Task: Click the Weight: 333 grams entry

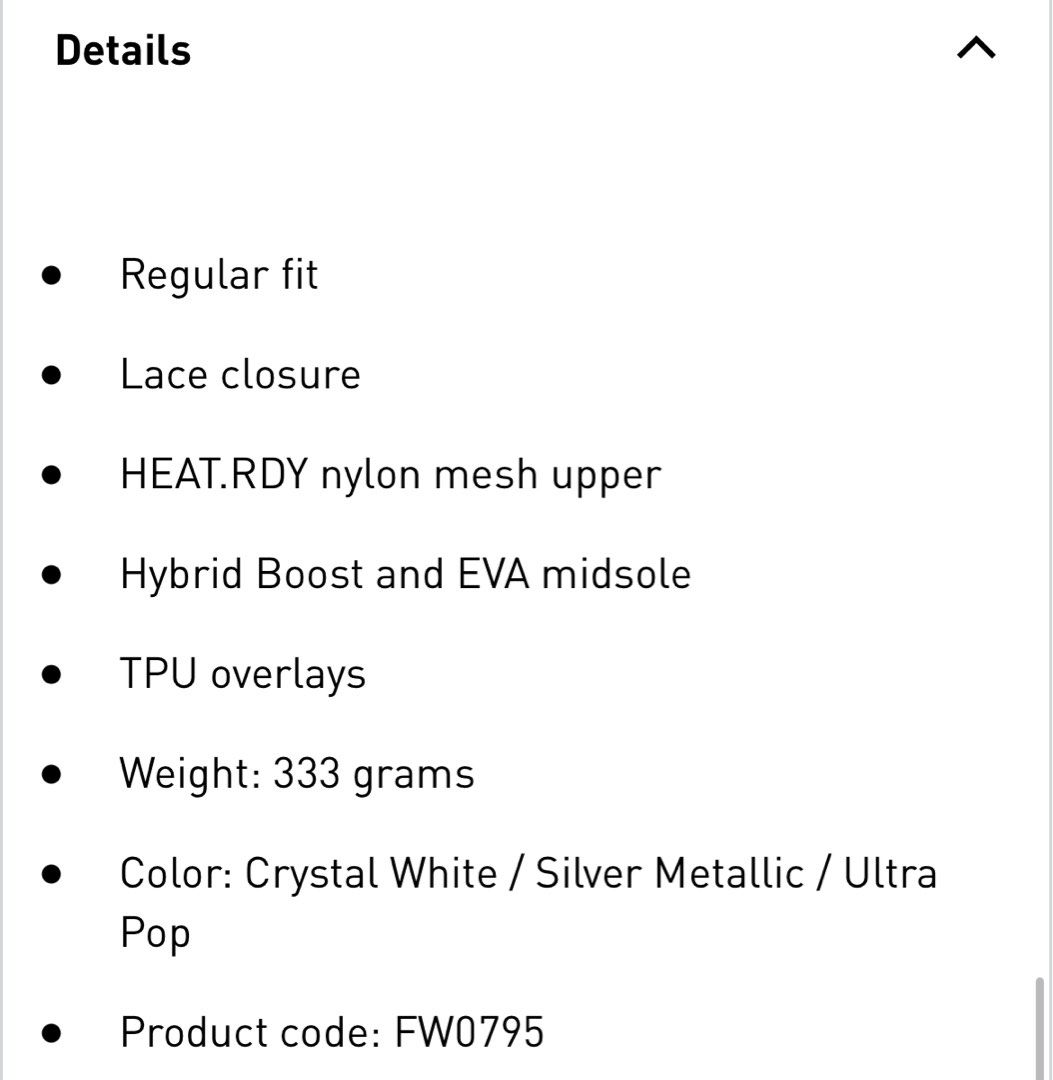Action: point(297,773)
